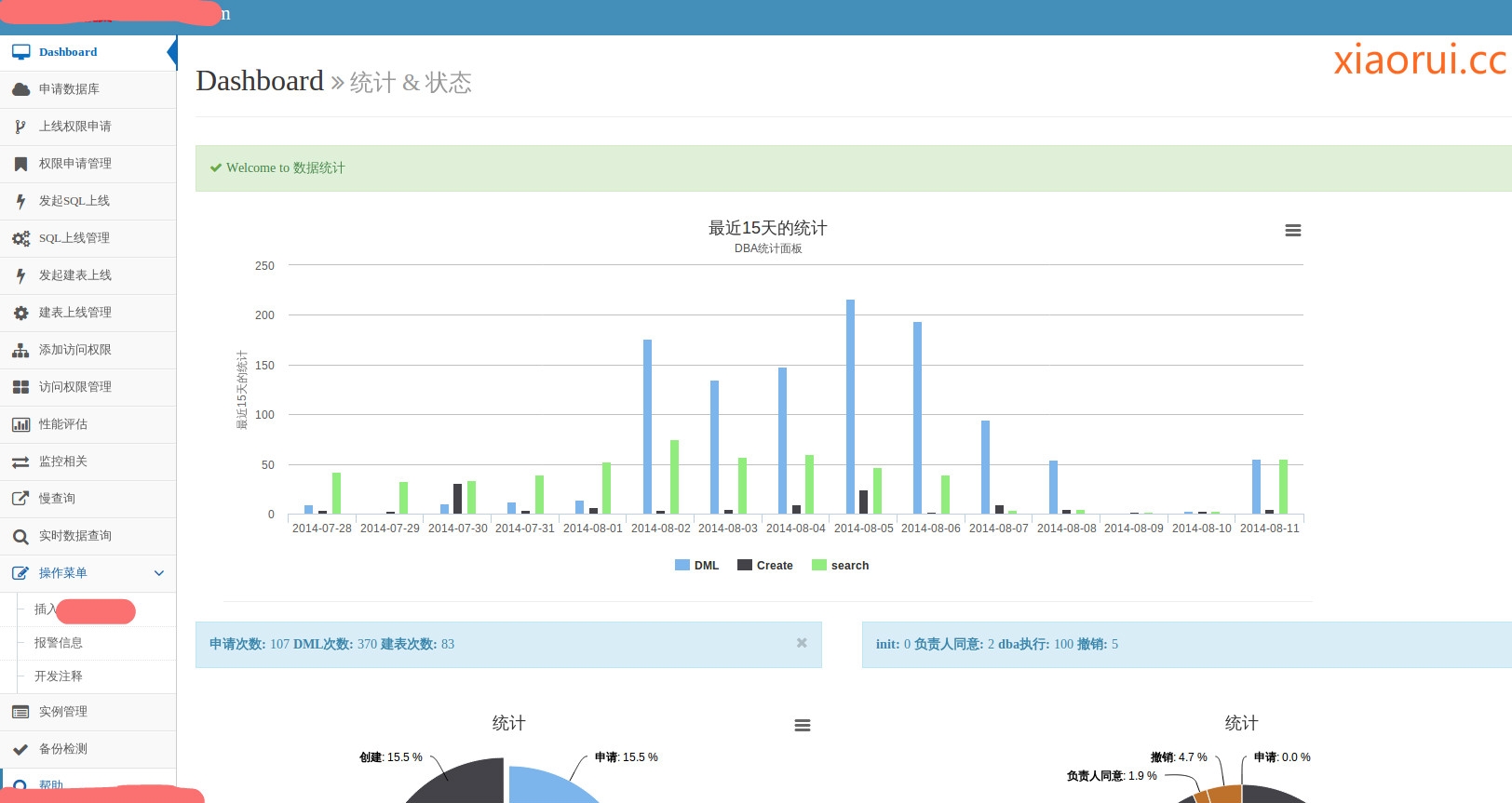Collapse the 操作菜单 chevron
Screen dimensions: 1512x803
click(x=159, y=573)
